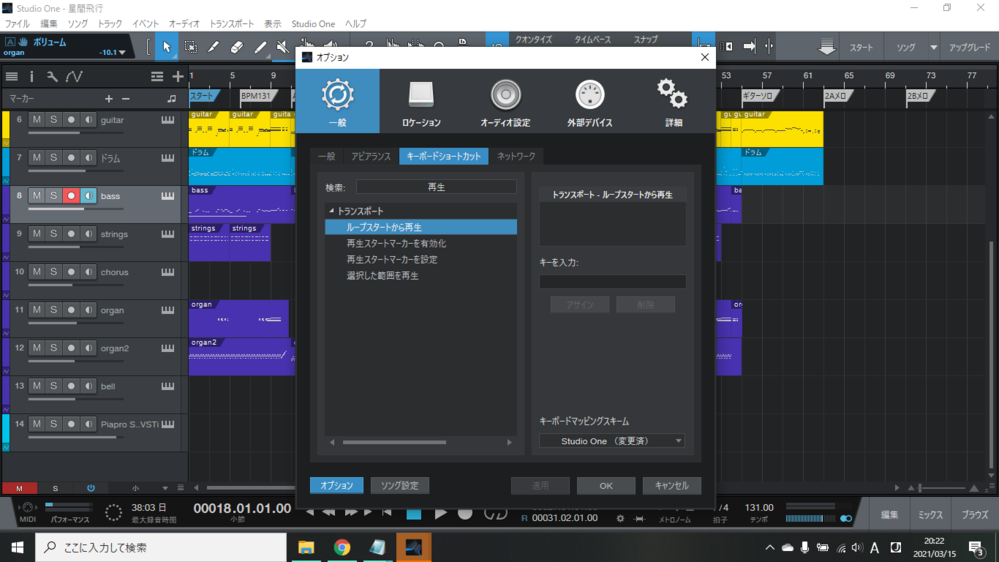Open the 一般 gear category

pos(338,102)
